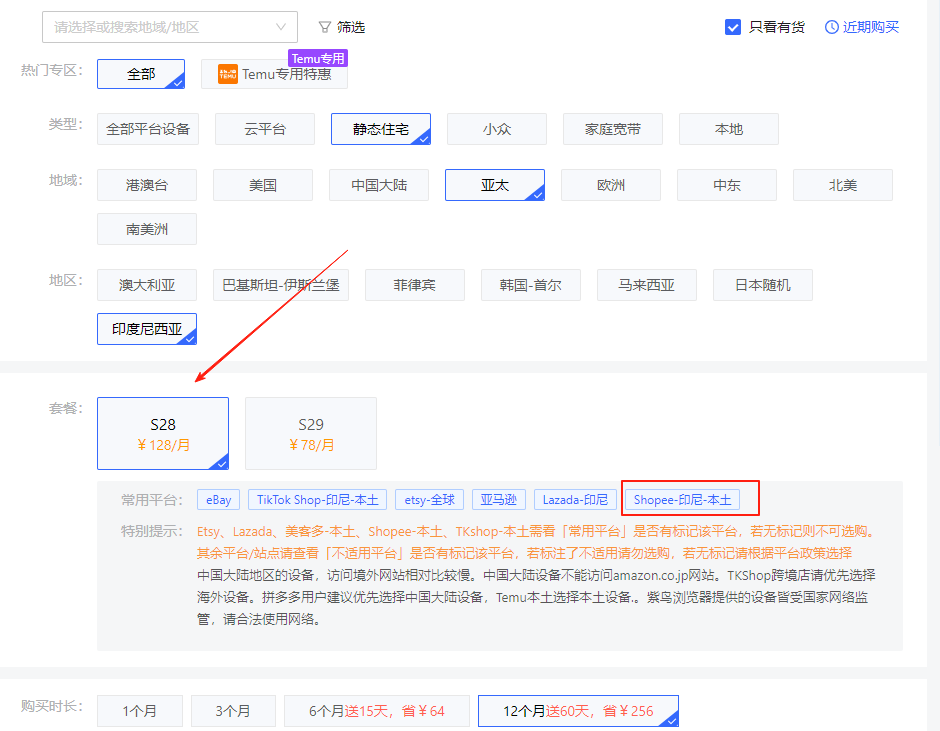Screen dimensions: 940x731
Task: Choose 南美洲 region
Action: pos(147,228)
